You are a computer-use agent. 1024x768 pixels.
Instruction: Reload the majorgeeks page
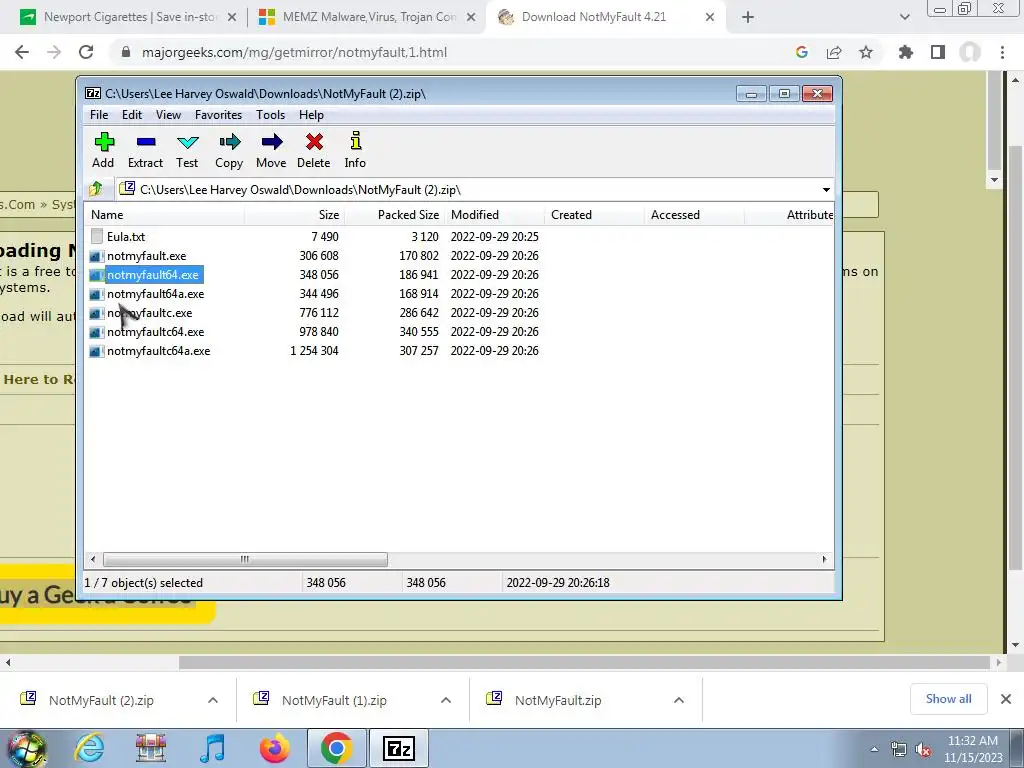[x=86, y=52]
